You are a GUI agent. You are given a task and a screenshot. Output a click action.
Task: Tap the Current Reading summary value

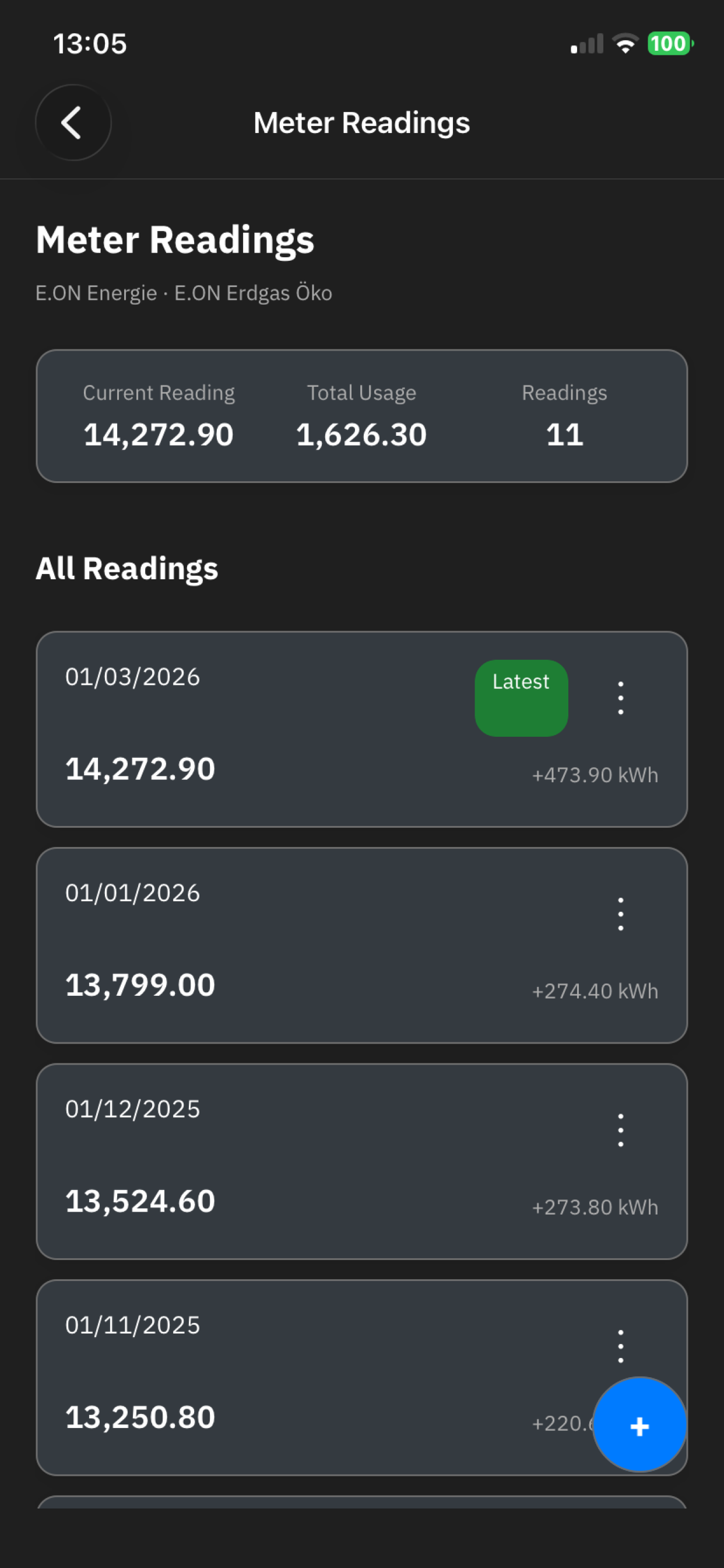tap(158, 435)
